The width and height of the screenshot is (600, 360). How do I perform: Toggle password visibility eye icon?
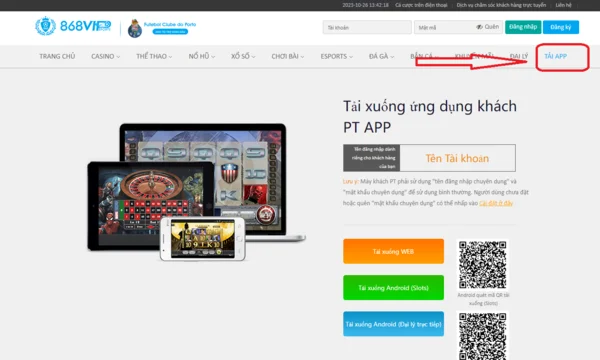tap(479, 27)
